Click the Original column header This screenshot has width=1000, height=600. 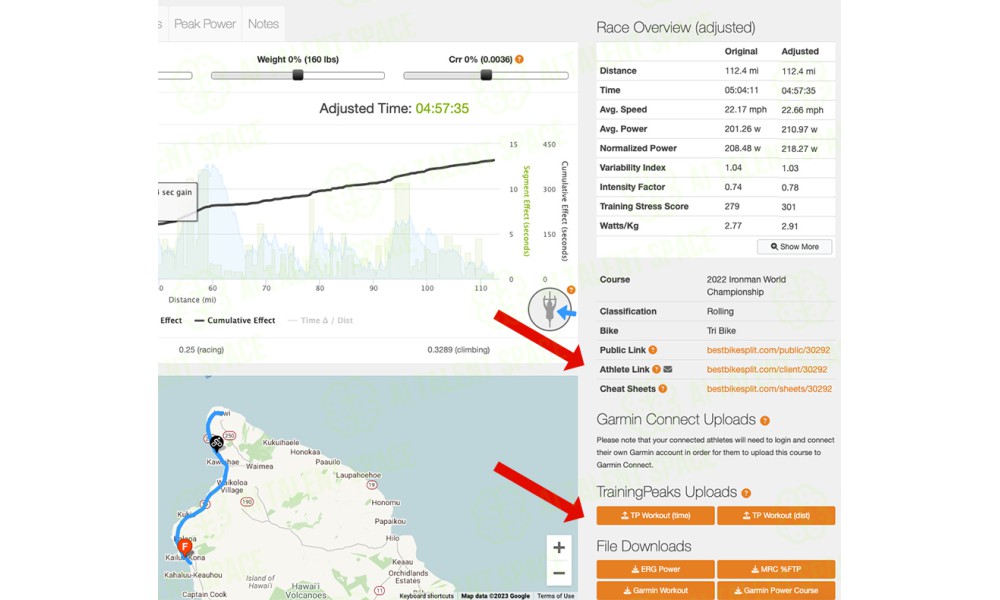tap(741, 51)
